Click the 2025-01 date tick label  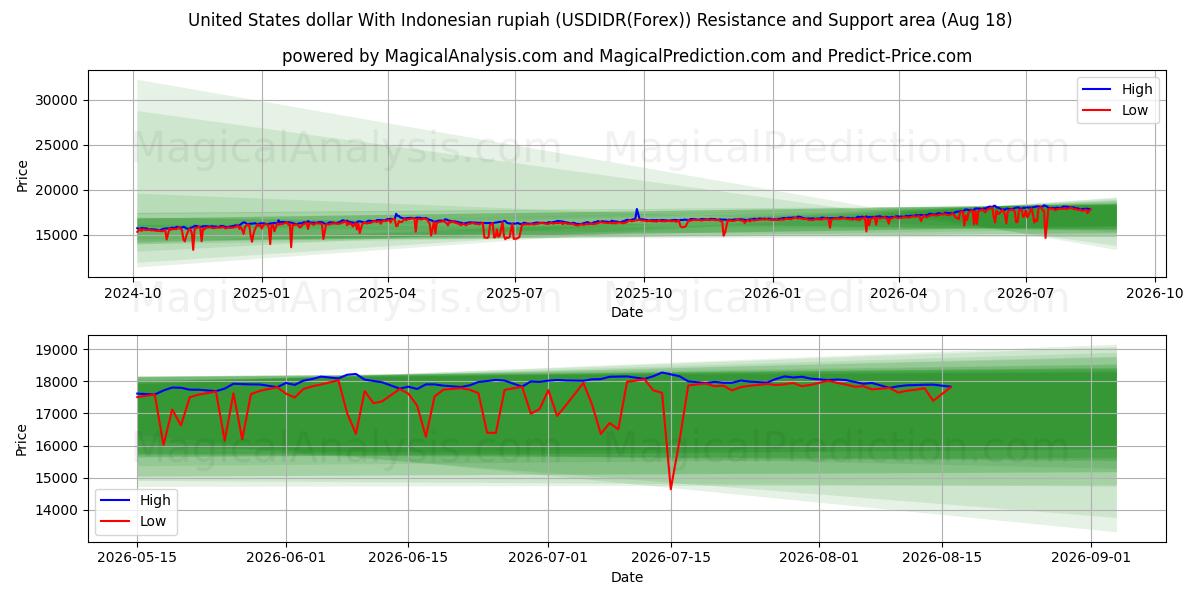[x=262, y=295]
